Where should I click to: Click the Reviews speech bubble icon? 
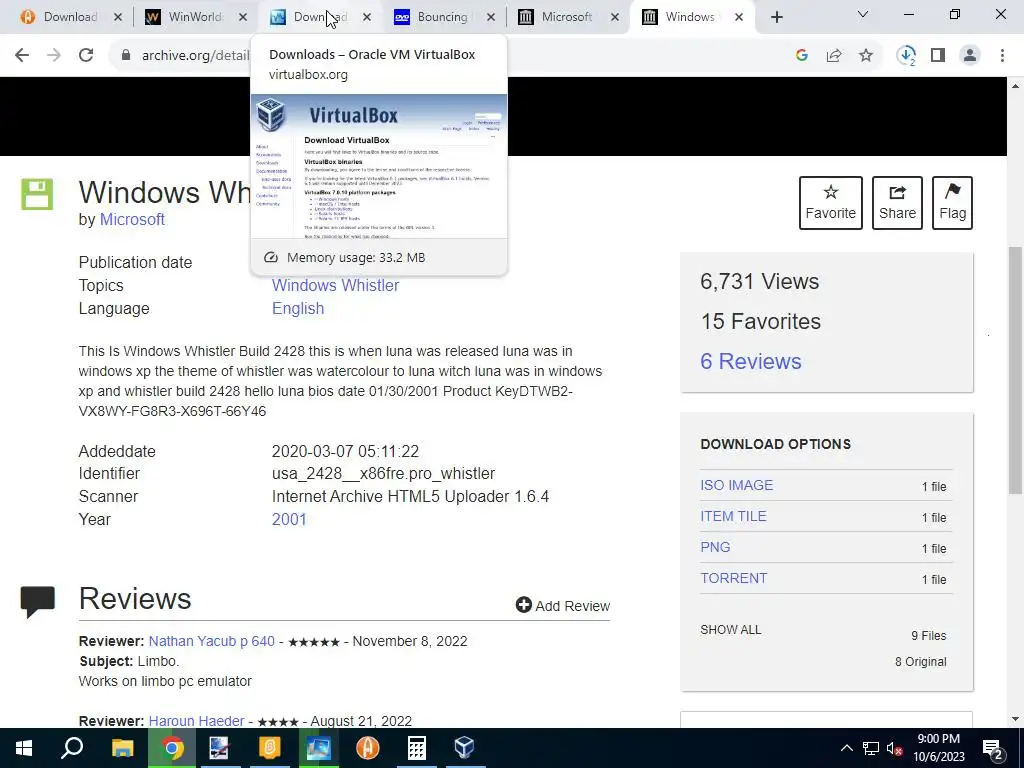(x=37, y=601)
